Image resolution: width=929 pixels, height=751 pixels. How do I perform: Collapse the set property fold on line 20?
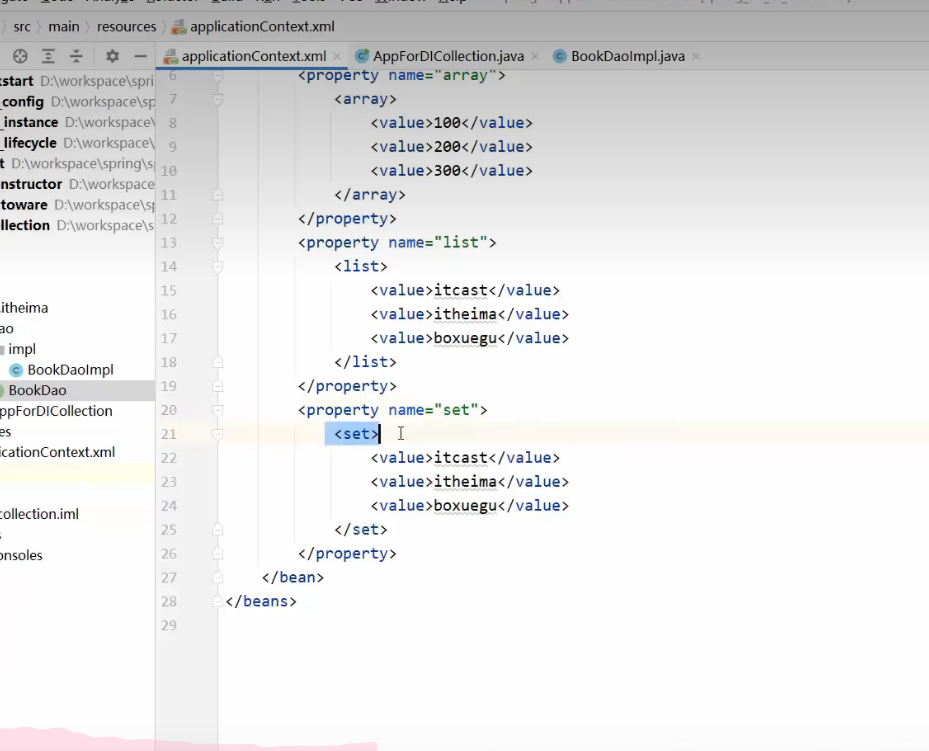[x=218, y=410]
